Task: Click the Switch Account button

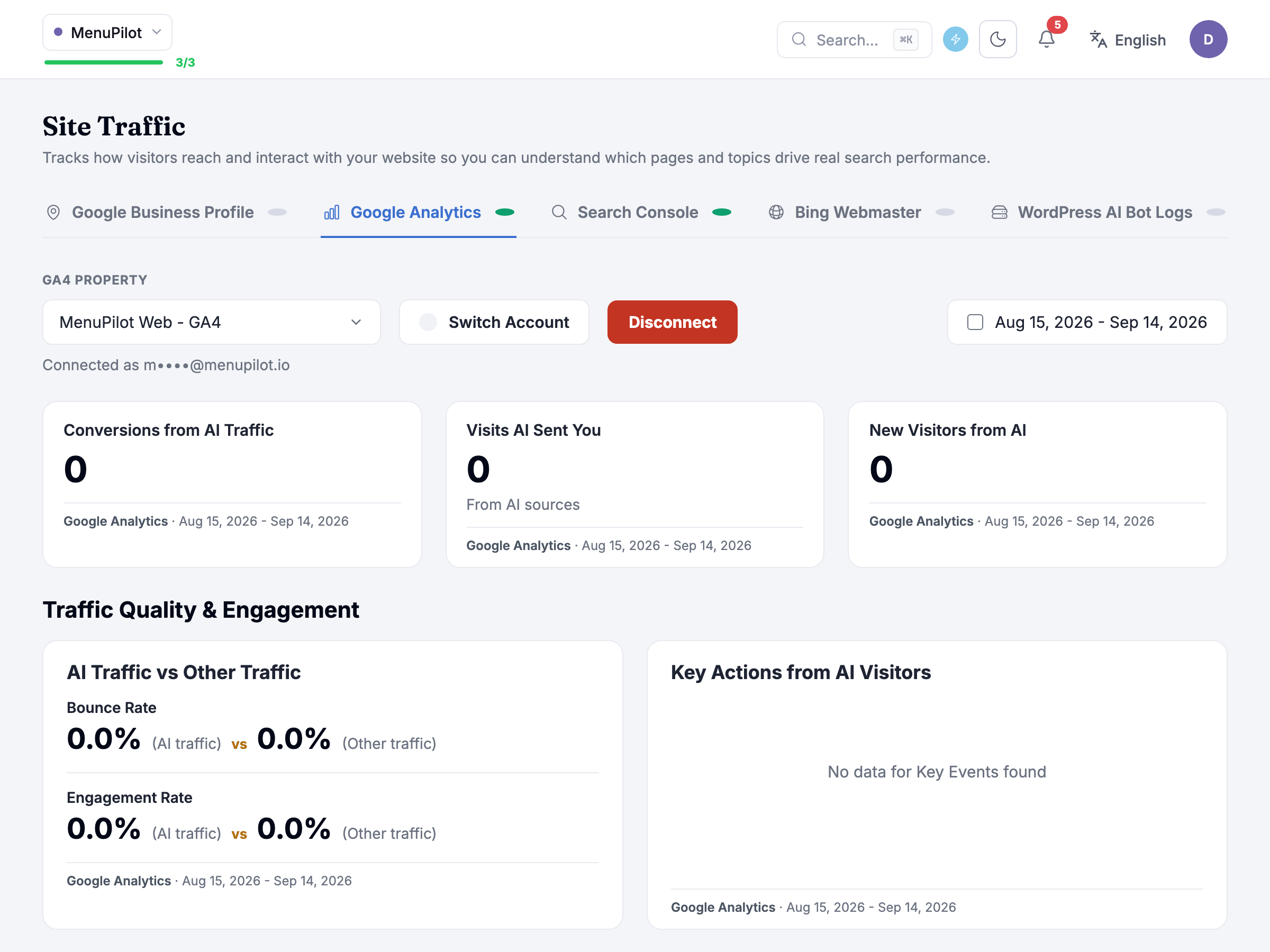Action: pos(494,322)
